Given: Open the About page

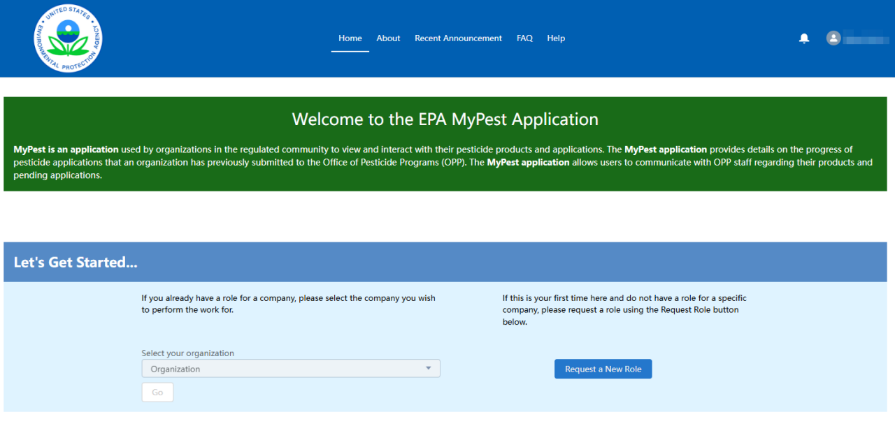Looking at the screenshot, I should coord(388,38).
